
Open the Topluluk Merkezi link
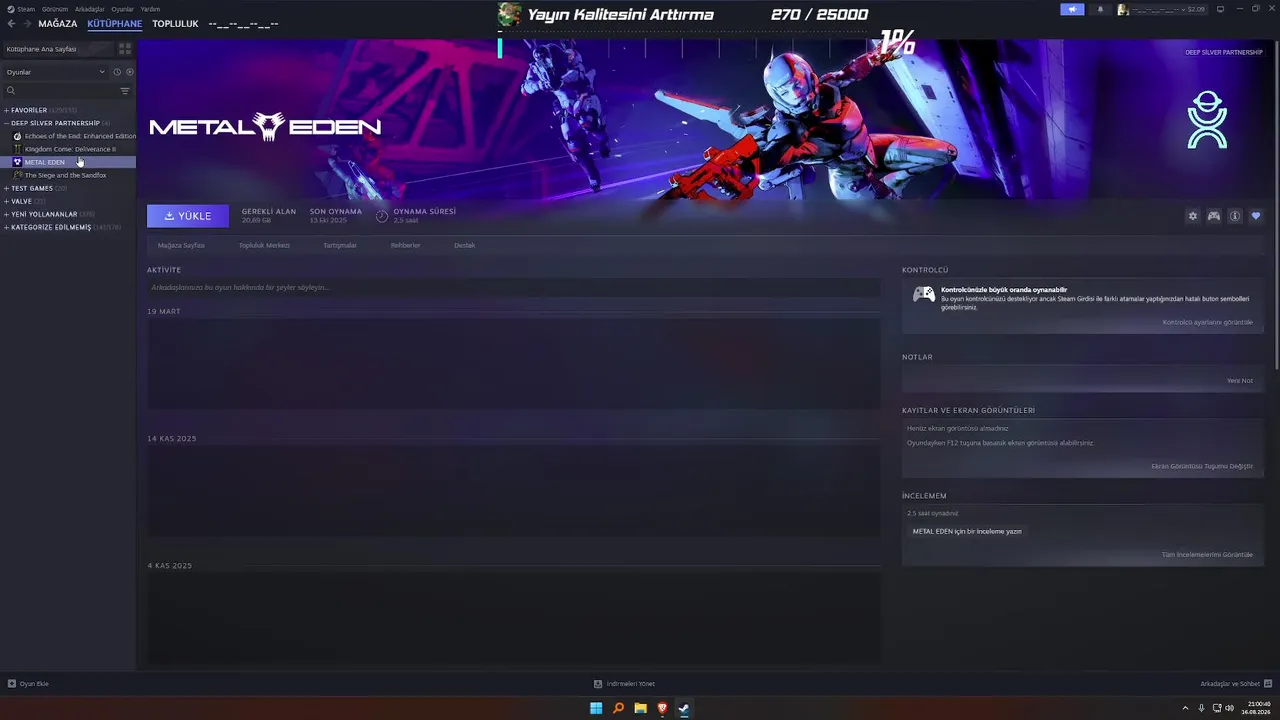[x=264, y=245]
